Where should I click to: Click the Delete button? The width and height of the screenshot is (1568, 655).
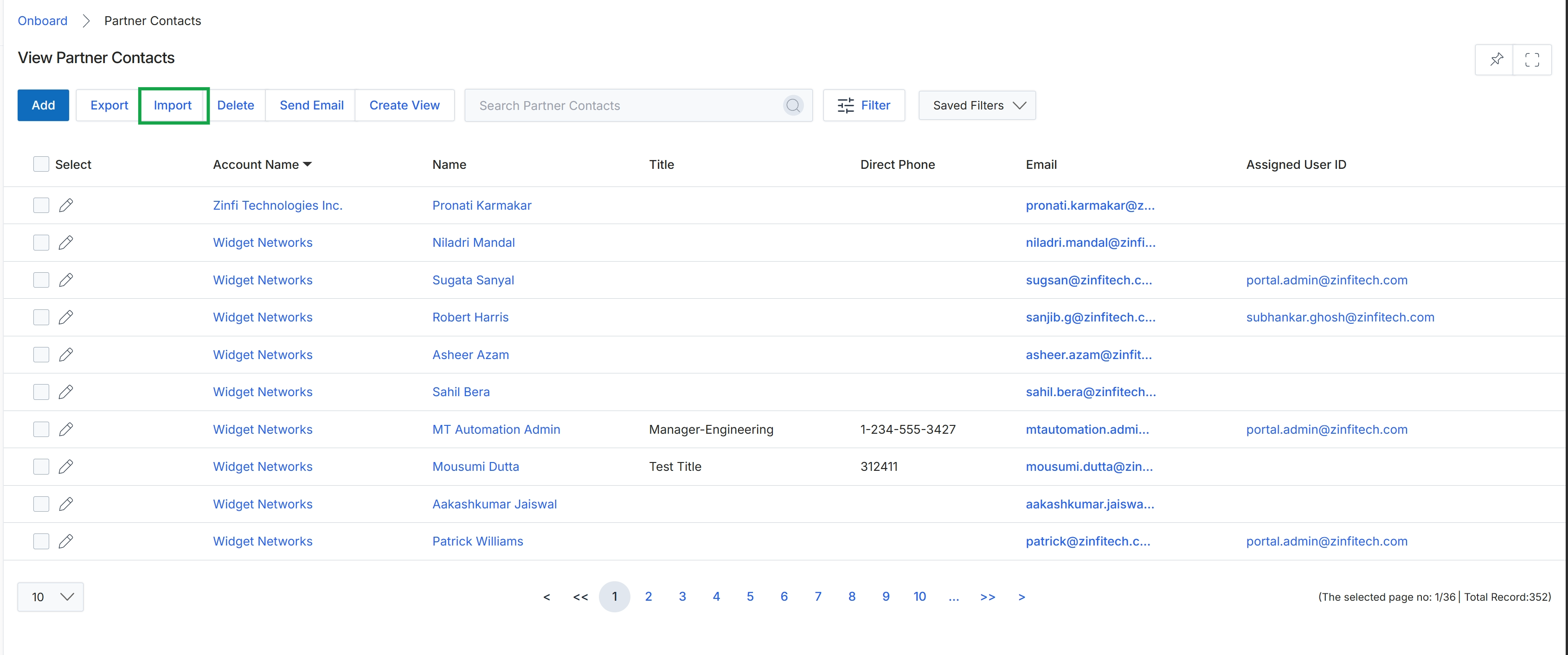click(236, 105)
